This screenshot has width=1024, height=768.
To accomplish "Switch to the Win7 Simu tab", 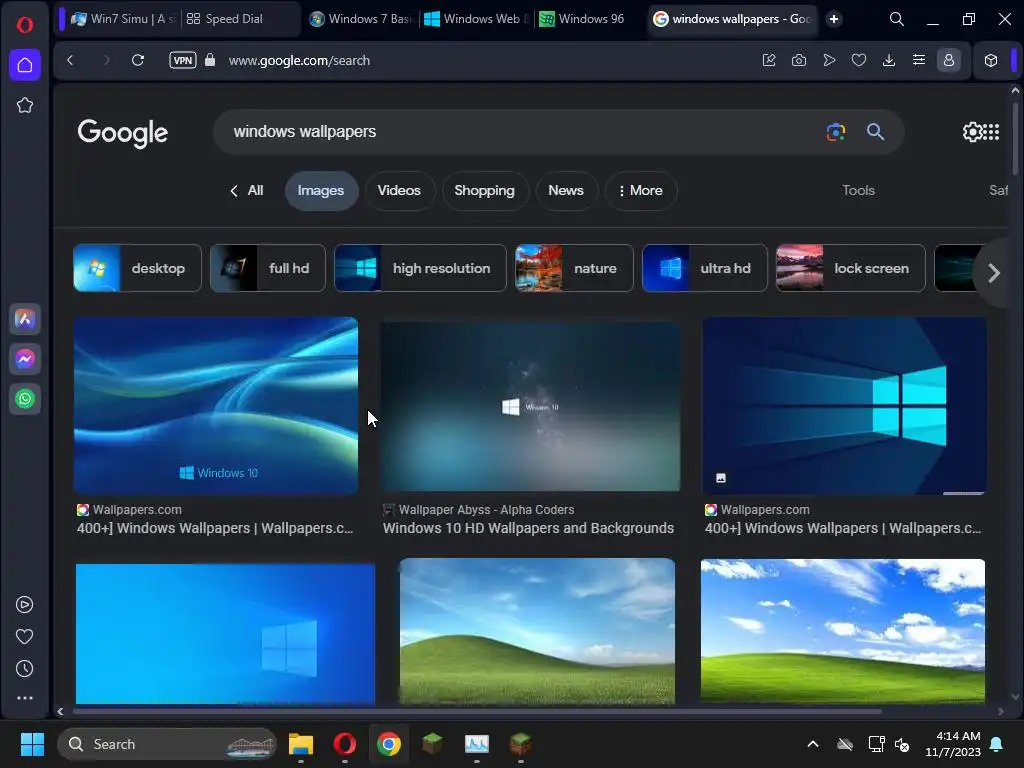I will click(123, 19).
